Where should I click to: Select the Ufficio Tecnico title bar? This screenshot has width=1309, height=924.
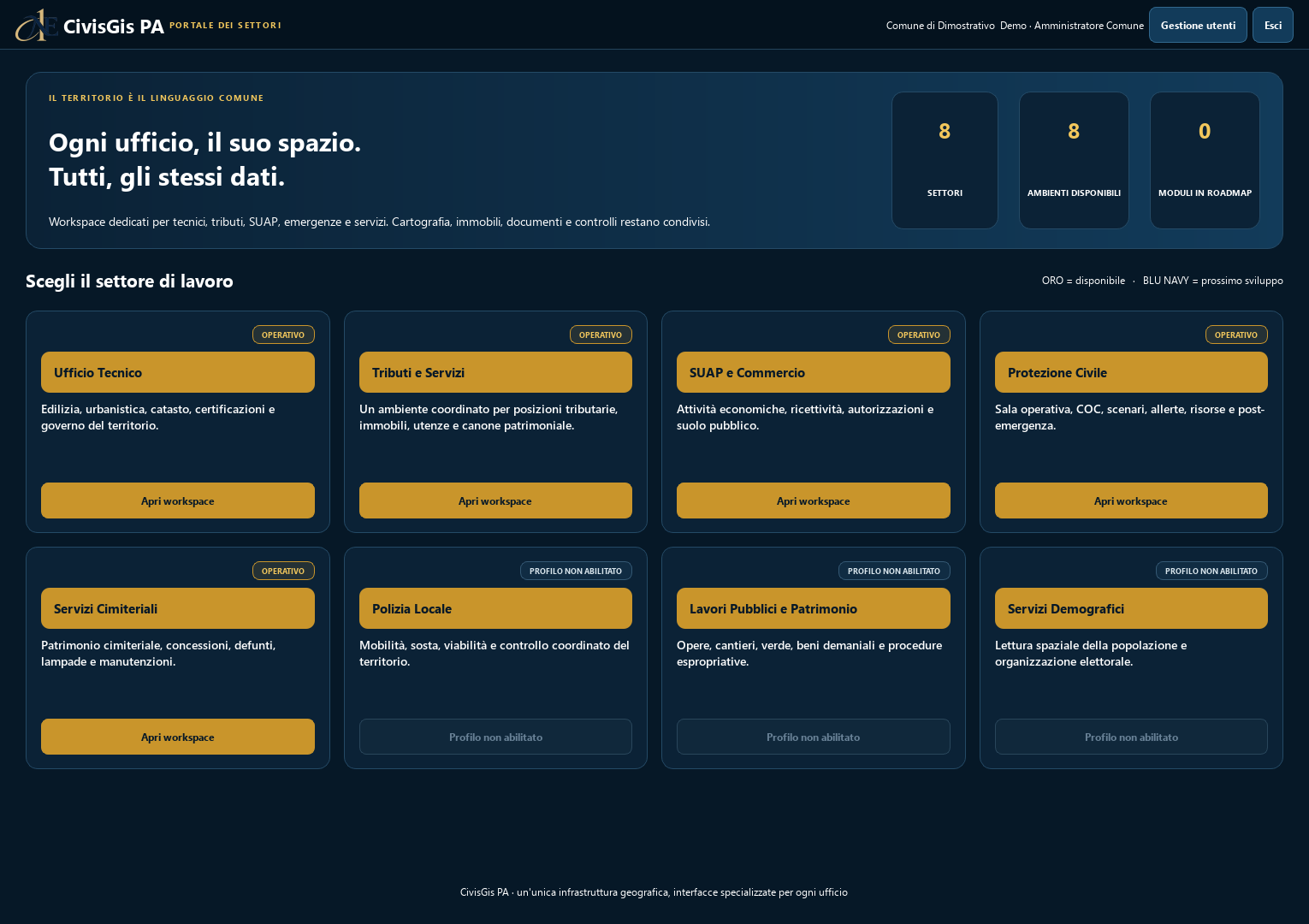[178, 372]
